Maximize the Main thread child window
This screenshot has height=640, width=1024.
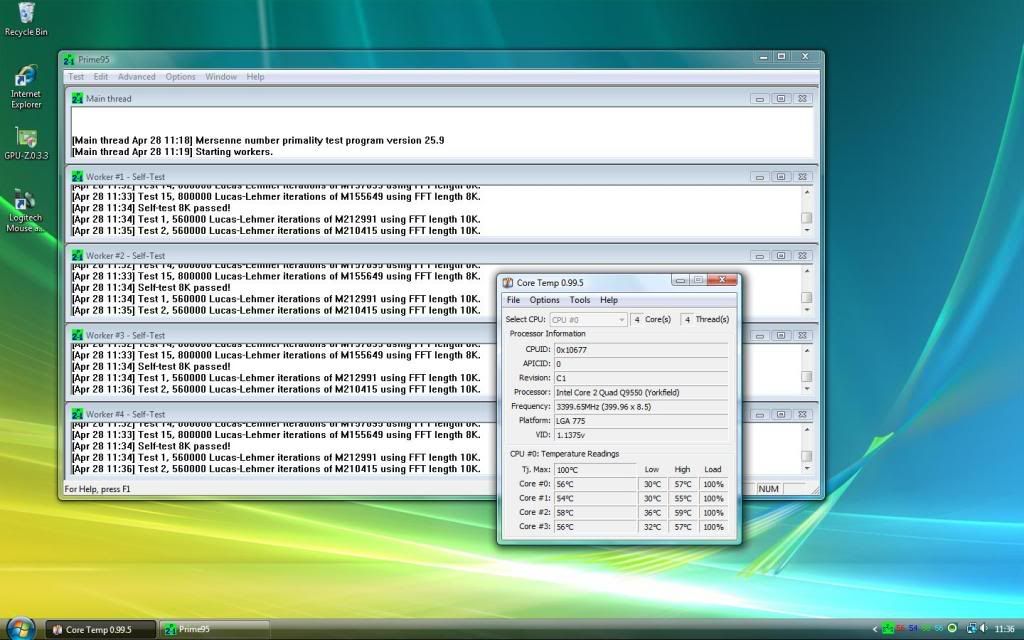point(780,99)
